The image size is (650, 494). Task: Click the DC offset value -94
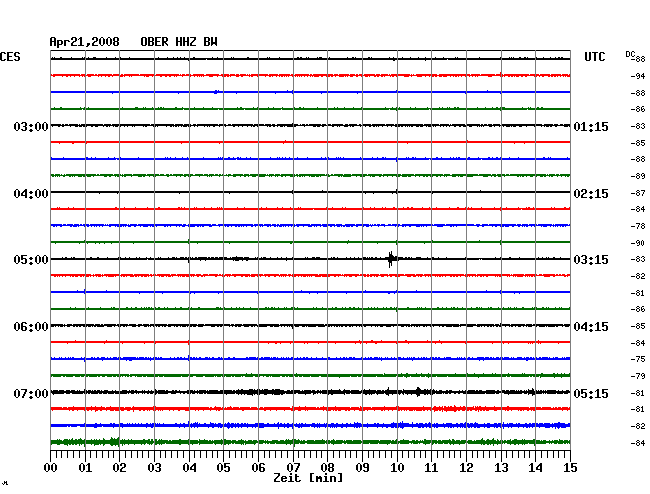tap(638, 76)
